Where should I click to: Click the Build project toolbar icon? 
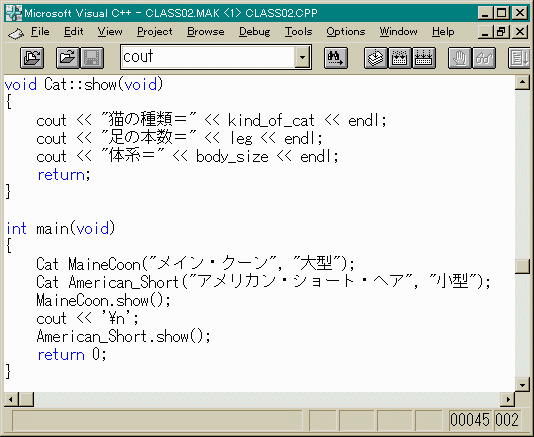400,58
